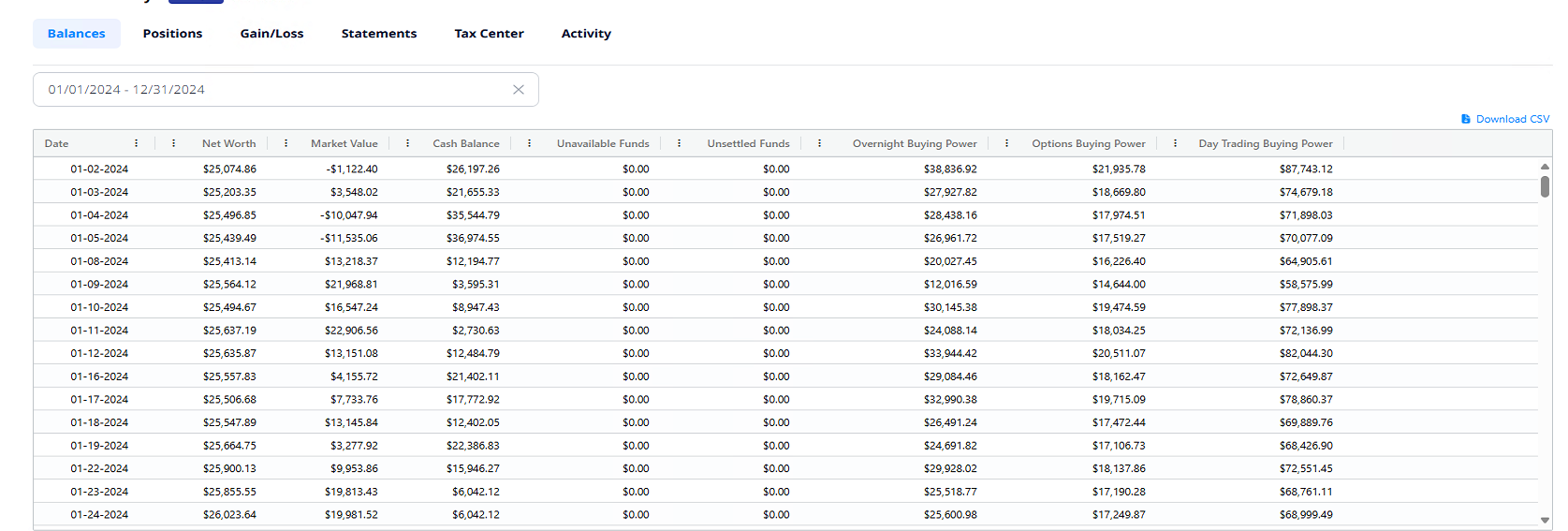This screenshot has height=531, width=1568.
Task: Click the date range input field
Action: click(271, 90)
